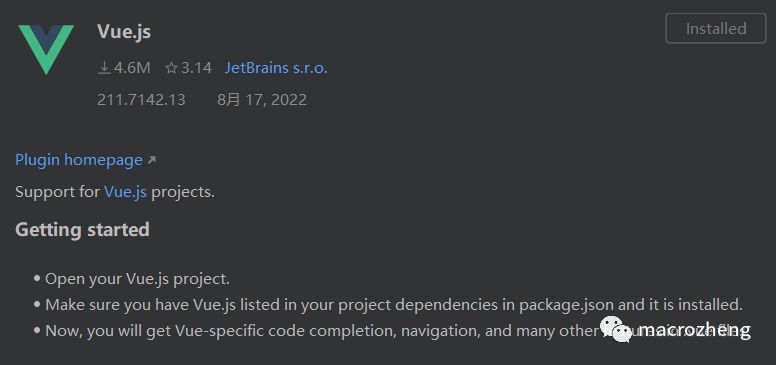Viewport: 776px width, 365px height.
Task: Click the WeChat bubble watermark icon
Action: 616,329
